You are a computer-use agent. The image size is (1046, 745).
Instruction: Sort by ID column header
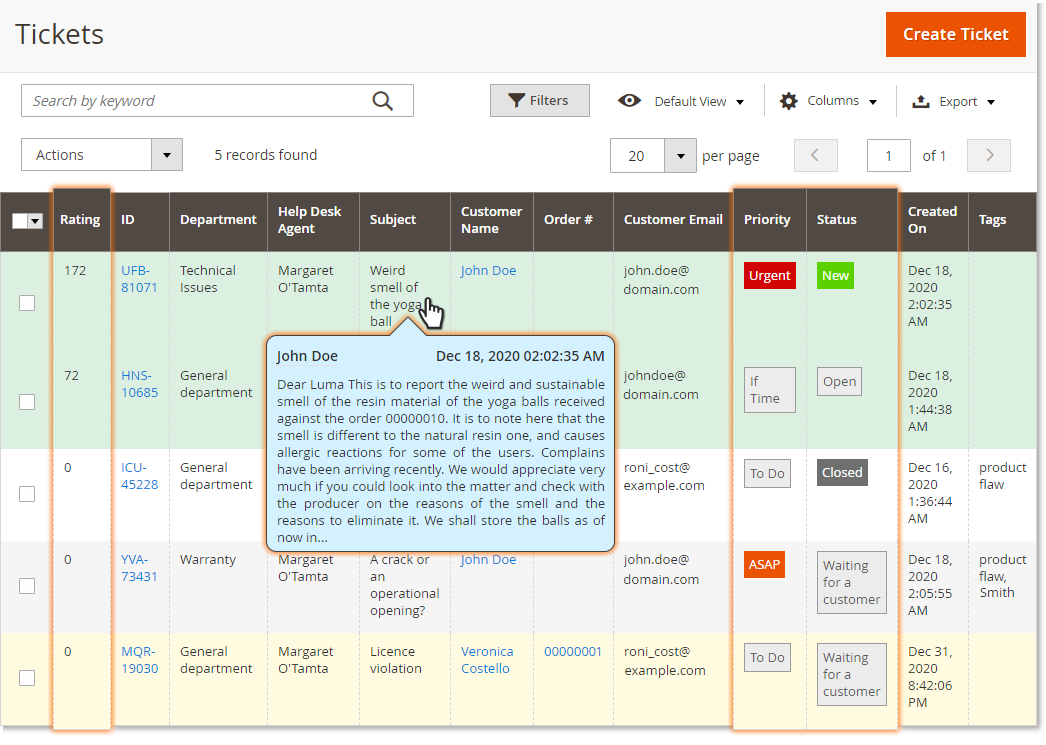139,220
